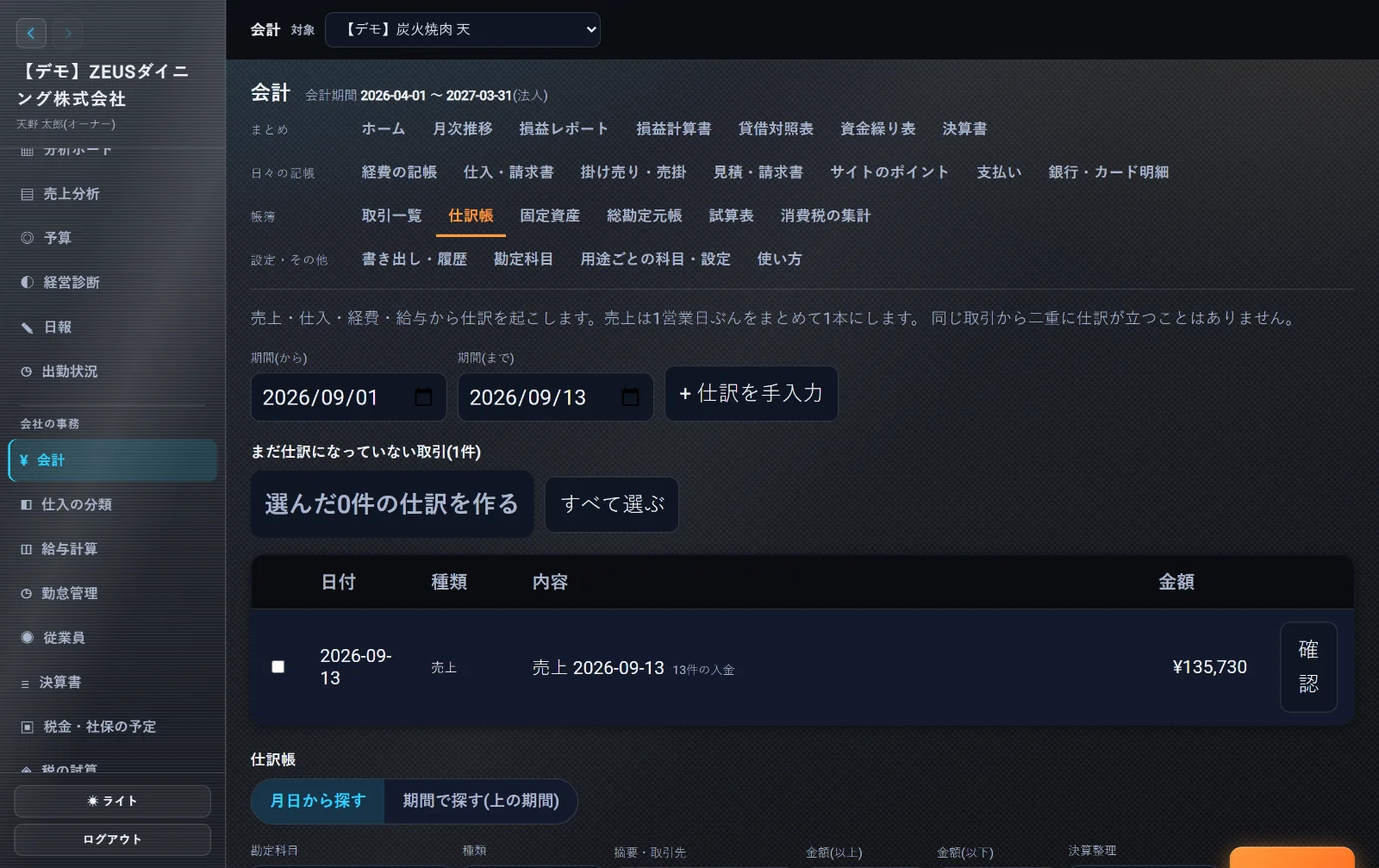Open 給与計算 in the sidebar
This screenshot has width=1379, height=868.
tap(112, 549)
